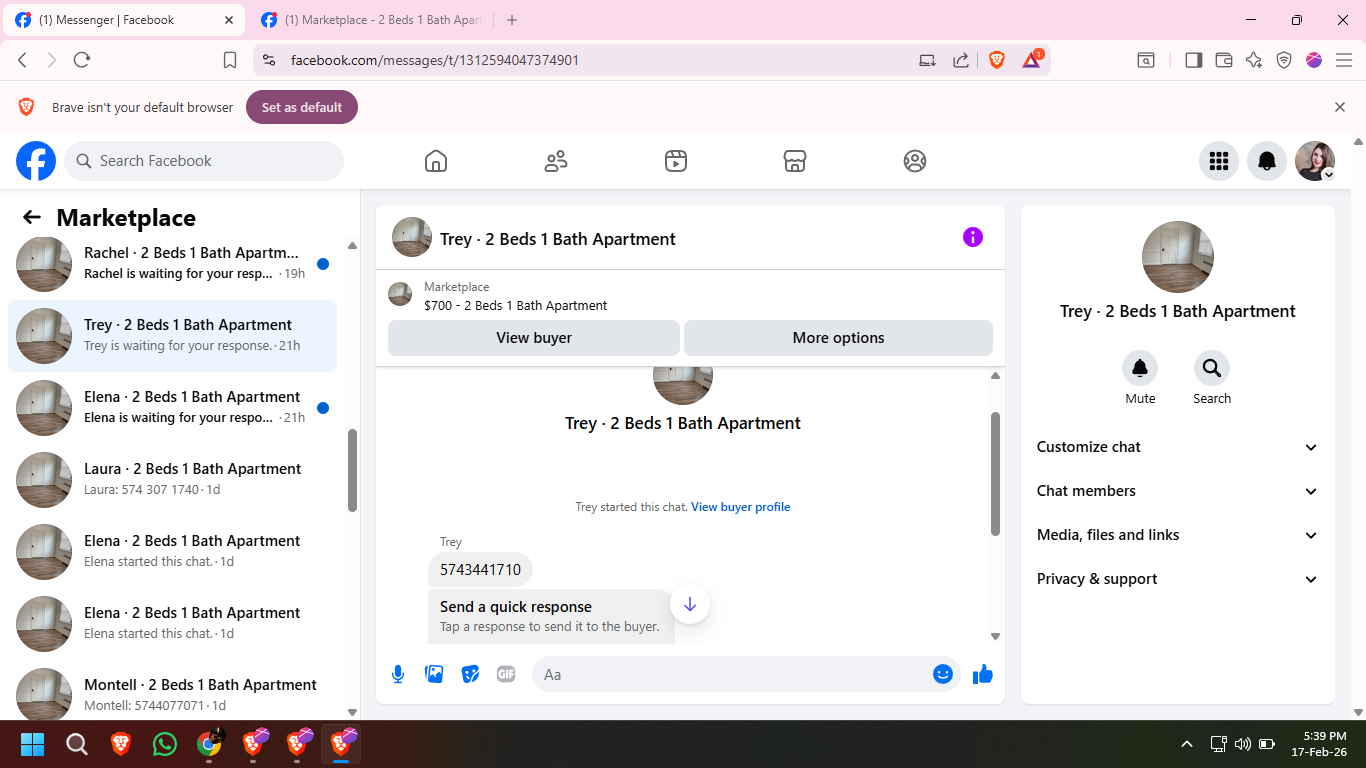Screen dimensions: 1366x768
Task: Open Windows Start menu
Action: 33,744
